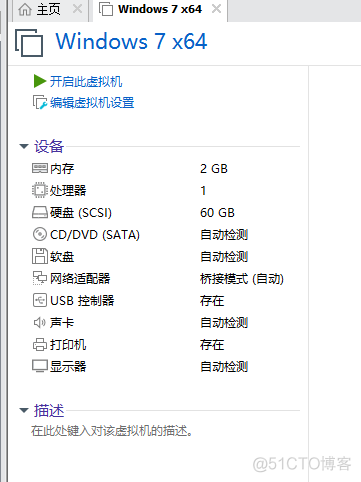This screenshot has height=482, width=361.
Task: Click the USB controller icon
Action: 40,300
